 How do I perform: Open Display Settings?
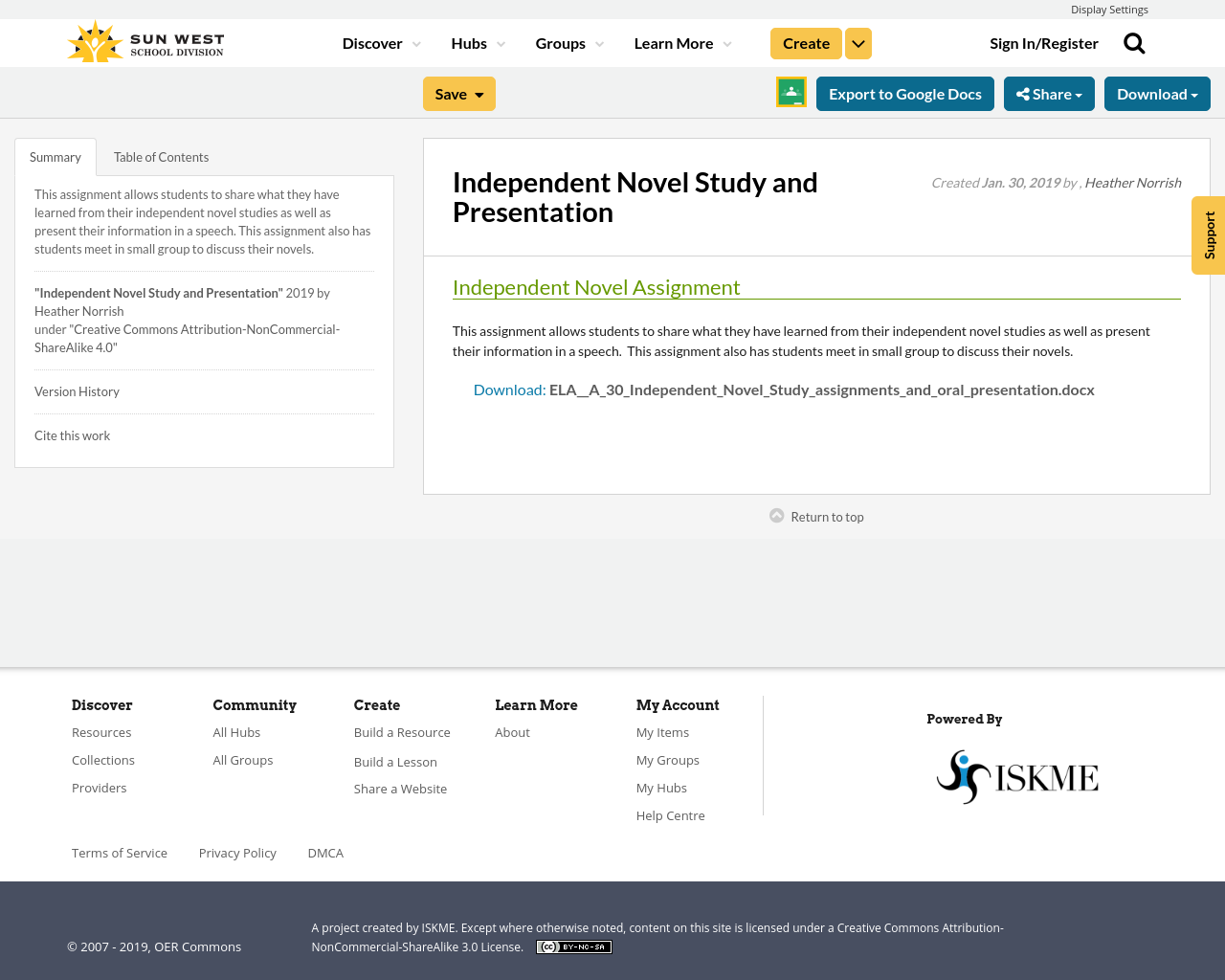(1109, 9)
